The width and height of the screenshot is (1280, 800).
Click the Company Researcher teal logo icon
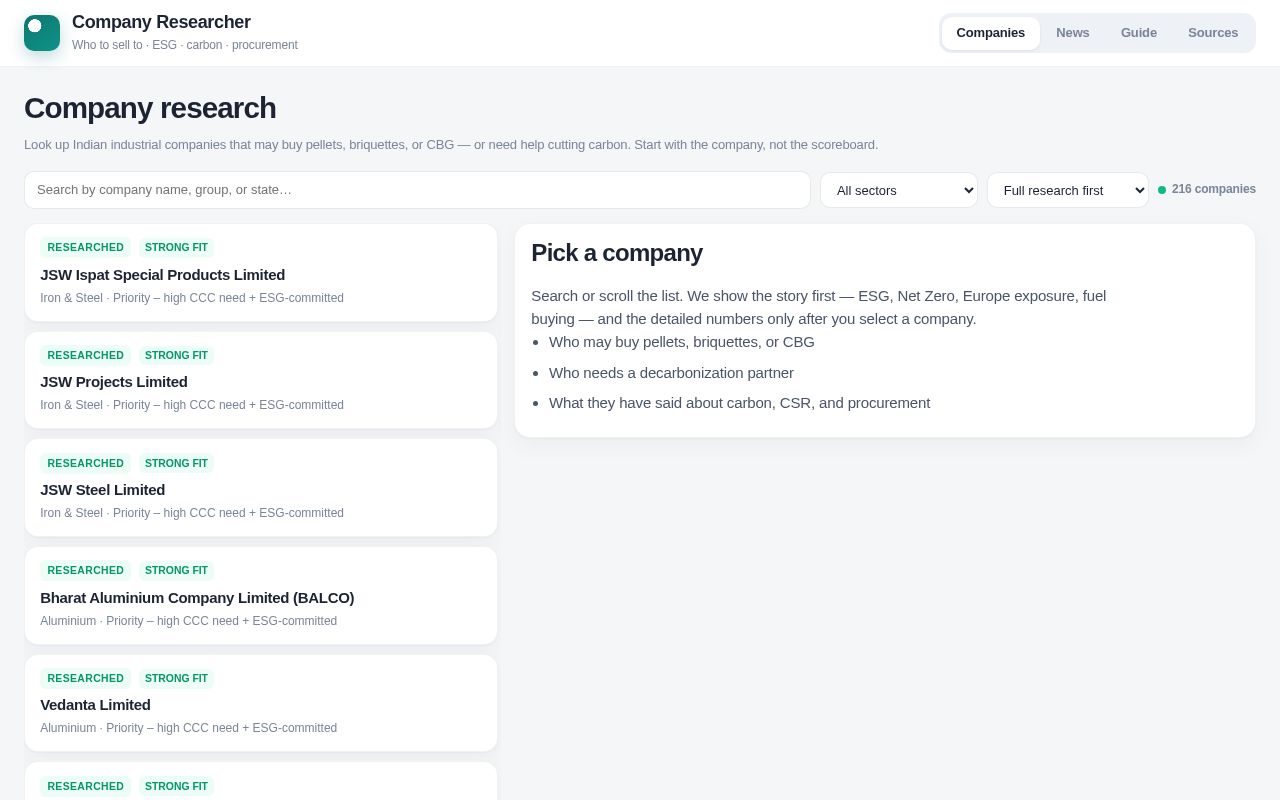(x=42, y=33)
